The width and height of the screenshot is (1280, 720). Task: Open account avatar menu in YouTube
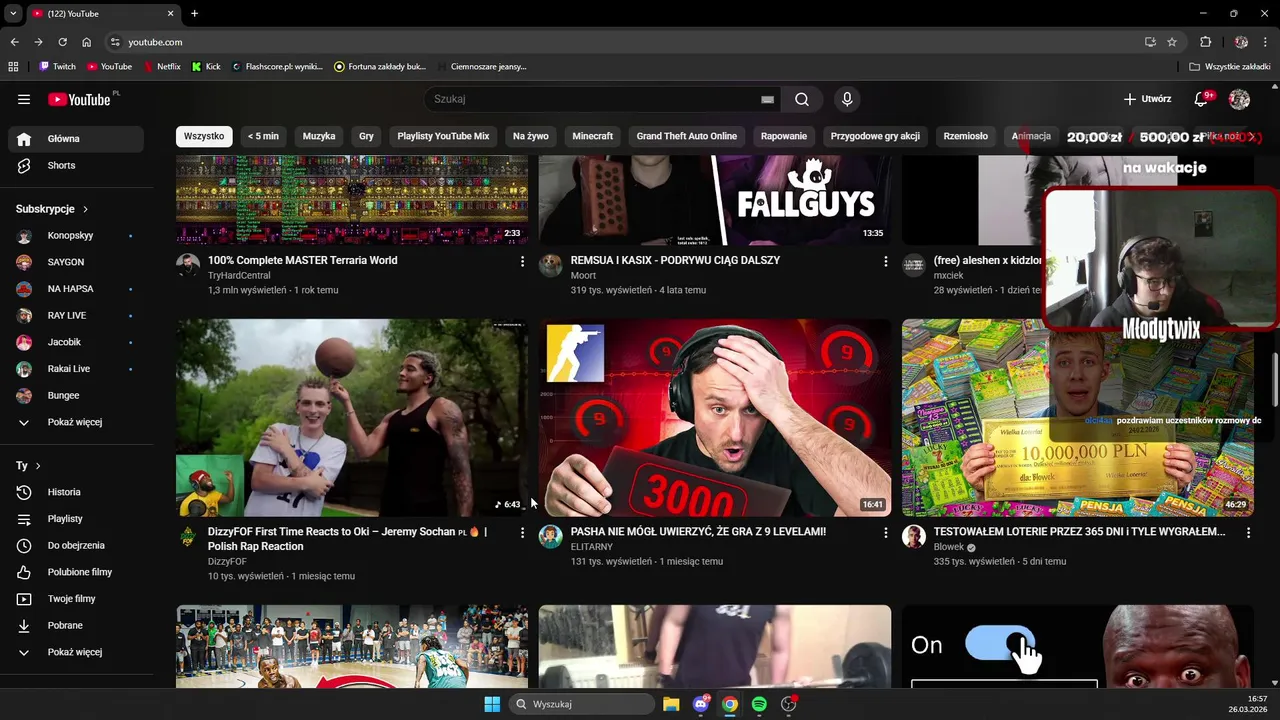point(1239,99)
